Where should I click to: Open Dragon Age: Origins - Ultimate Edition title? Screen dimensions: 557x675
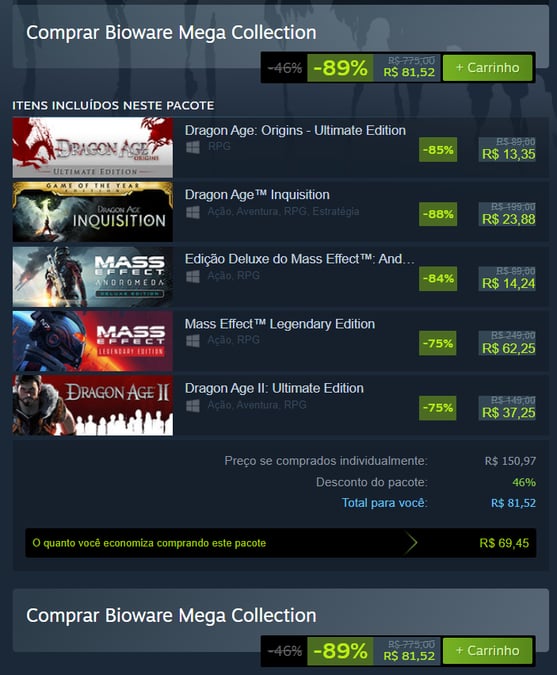(295, 130)
